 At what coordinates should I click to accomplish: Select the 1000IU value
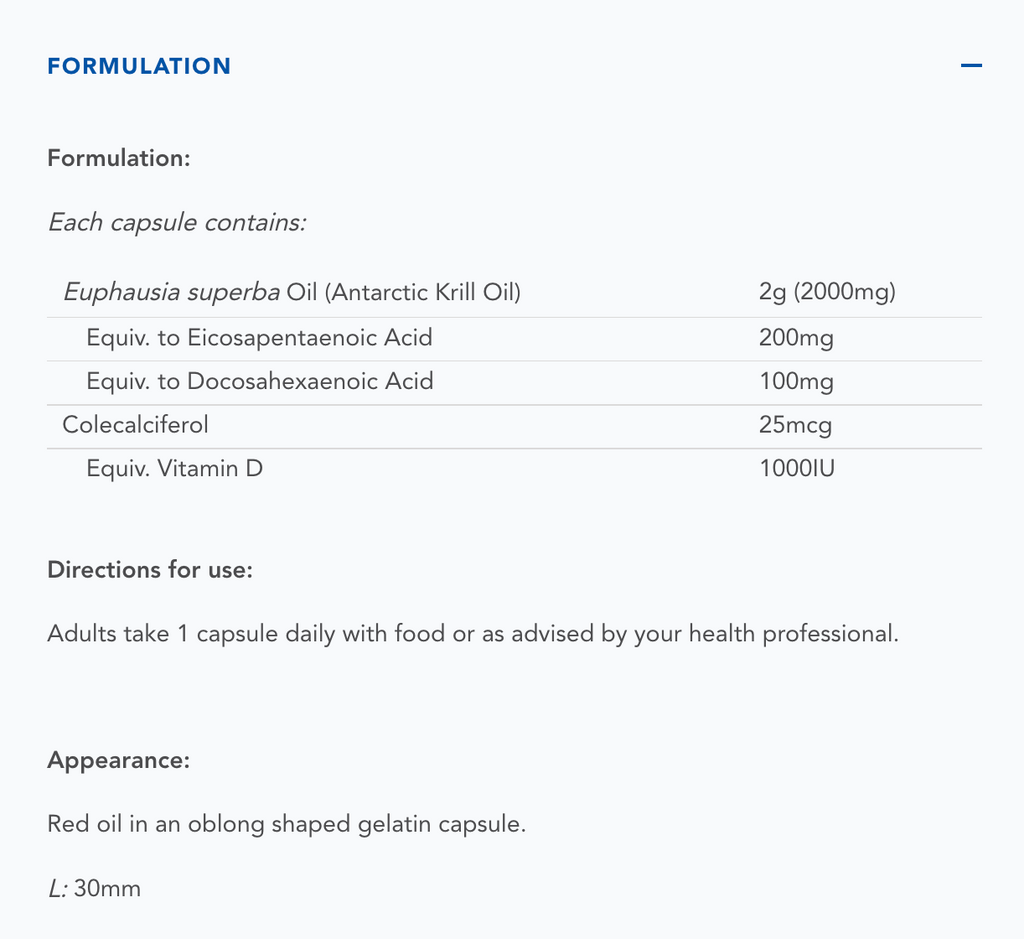[x=797, y=468]
